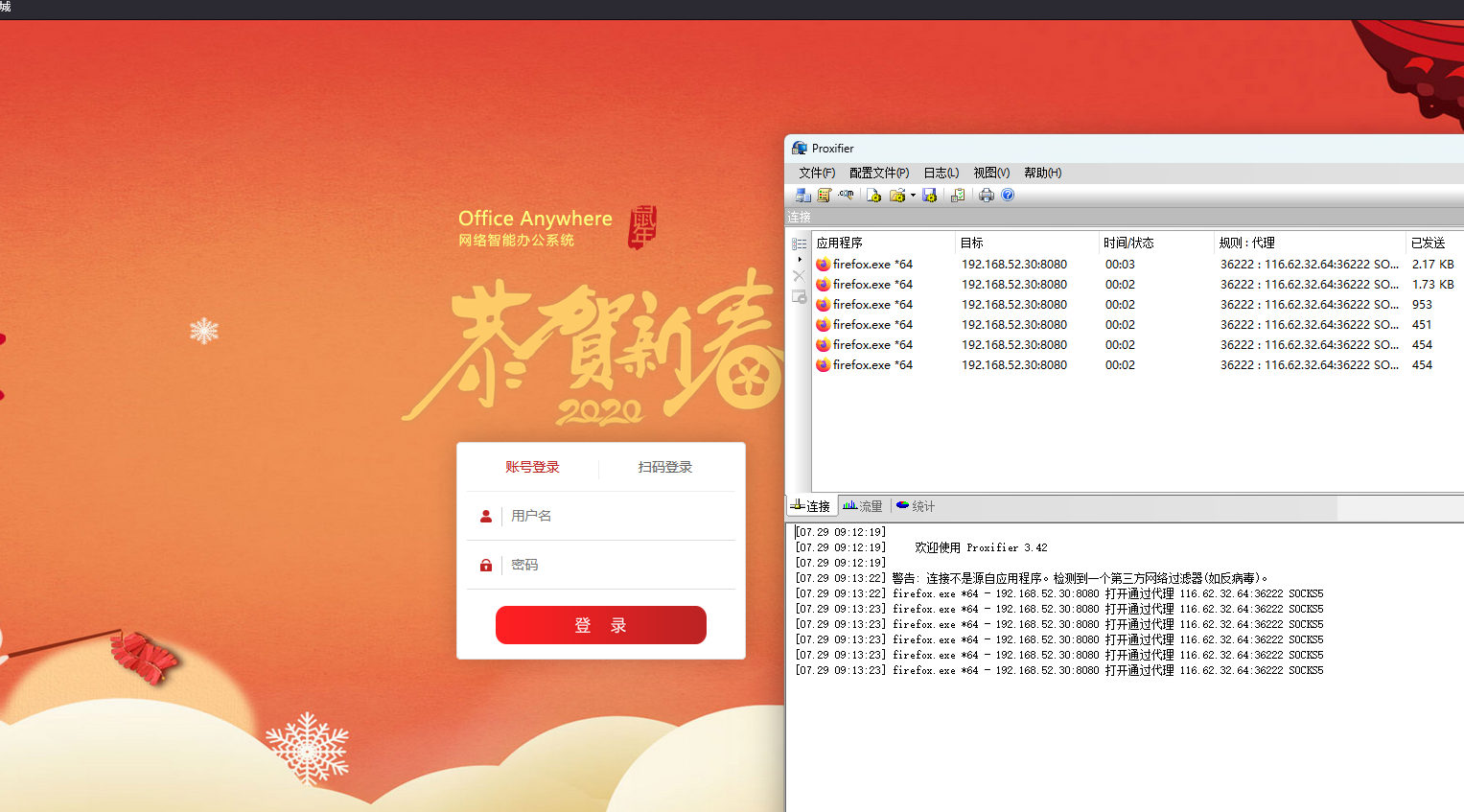The width and height of the screenshot is (1464, 812).
Task: Expand the small arrow in connections sidebar
Action: coord(800,260)
